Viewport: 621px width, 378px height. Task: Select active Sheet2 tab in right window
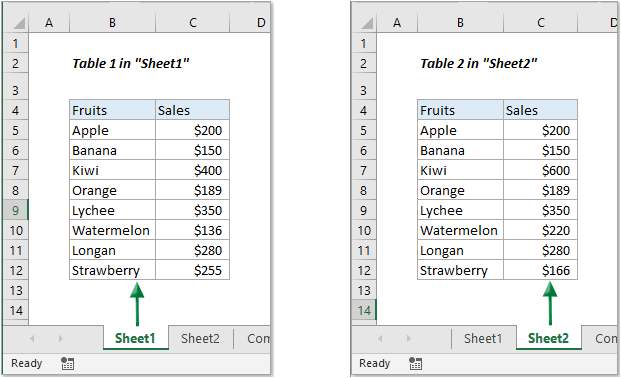coord(549,338)
